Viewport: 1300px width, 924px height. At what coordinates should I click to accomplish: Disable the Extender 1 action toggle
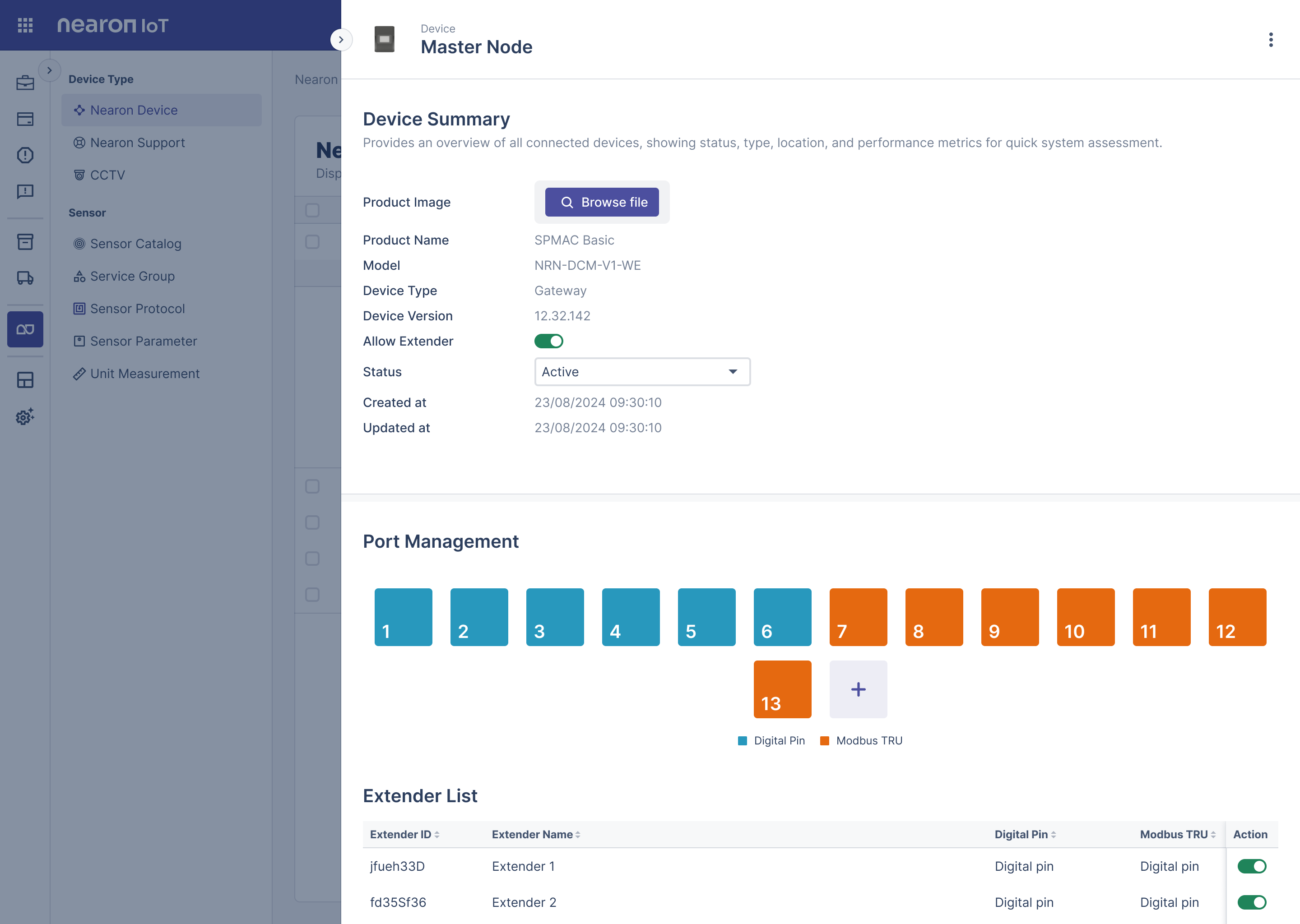tap(1252, 866)
